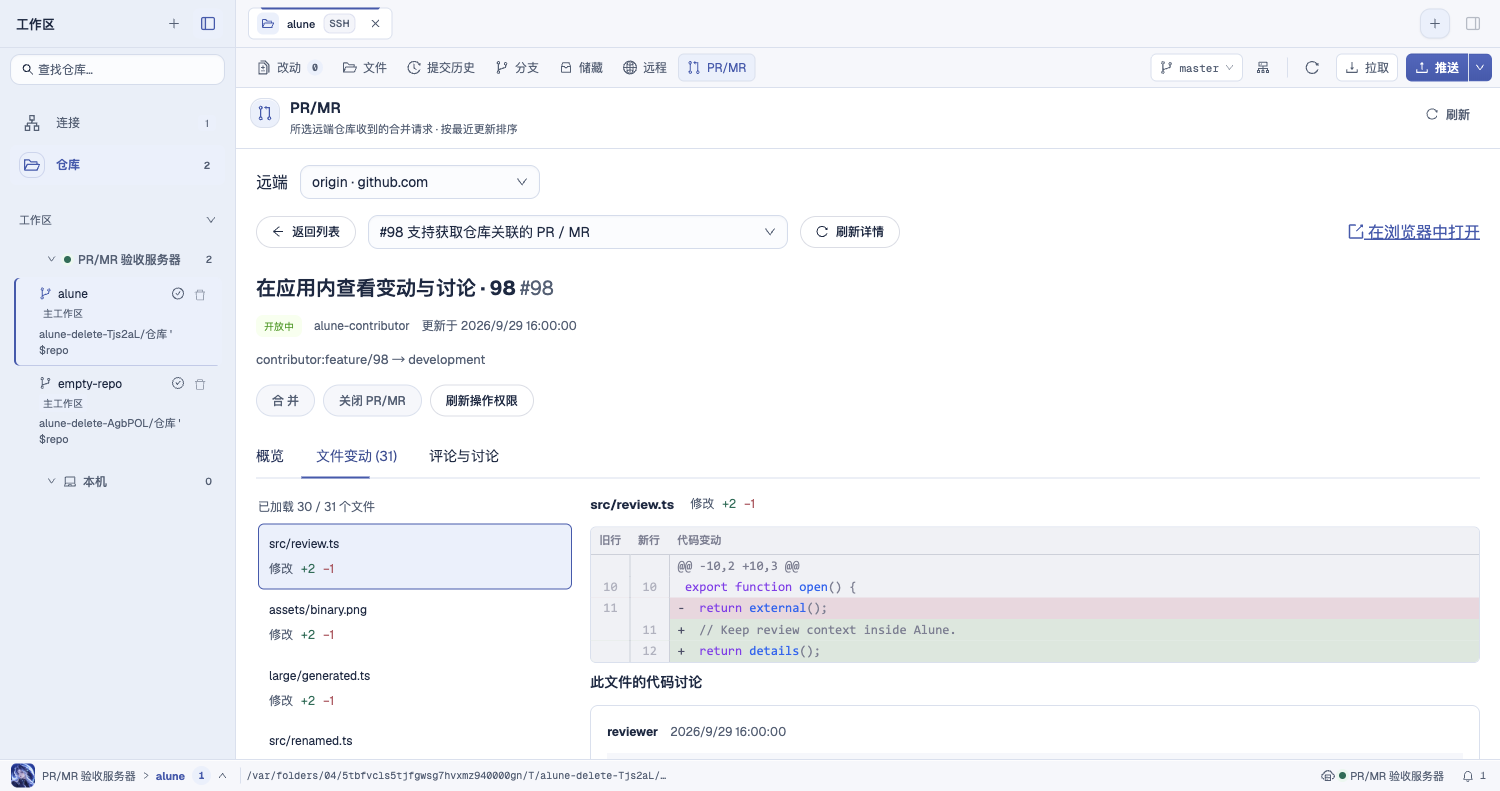Screen dimensions: 1500x791
Task: Open the 储藏 stash view
Action: coord(581,67)
